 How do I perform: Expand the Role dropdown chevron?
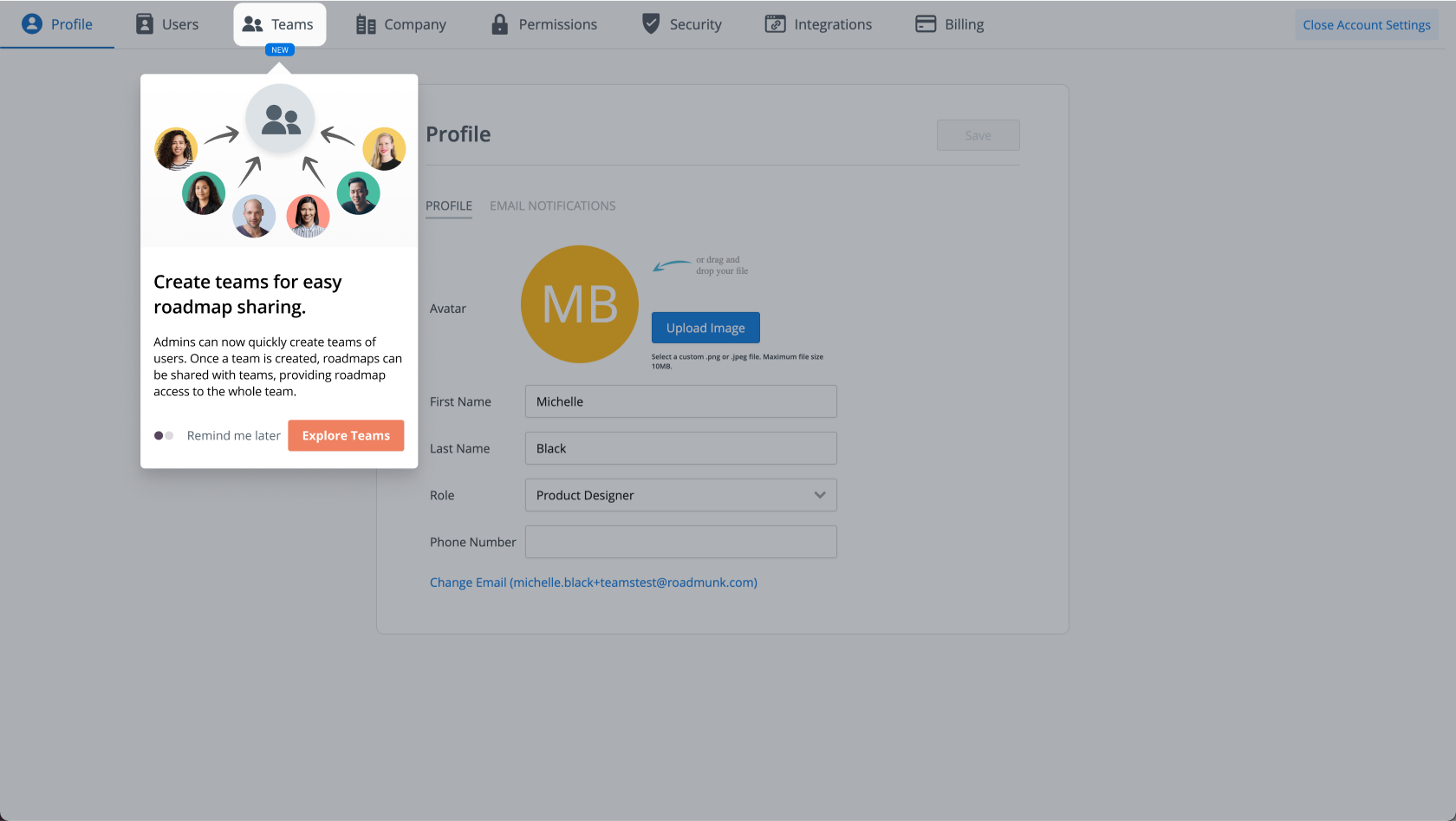[819, 495]
